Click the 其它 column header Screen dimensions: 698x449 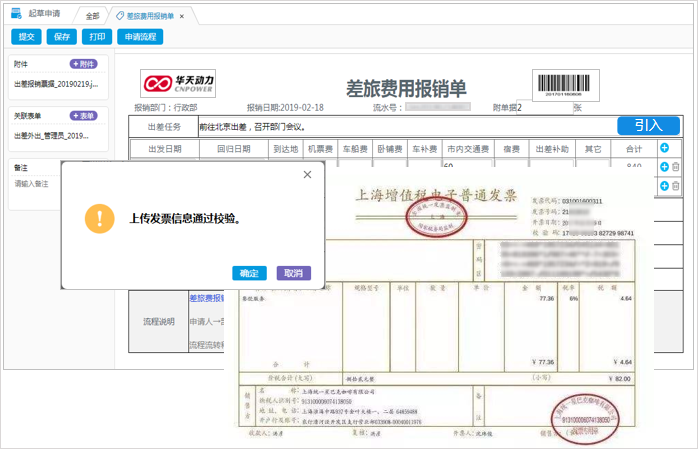coord(593,149)
